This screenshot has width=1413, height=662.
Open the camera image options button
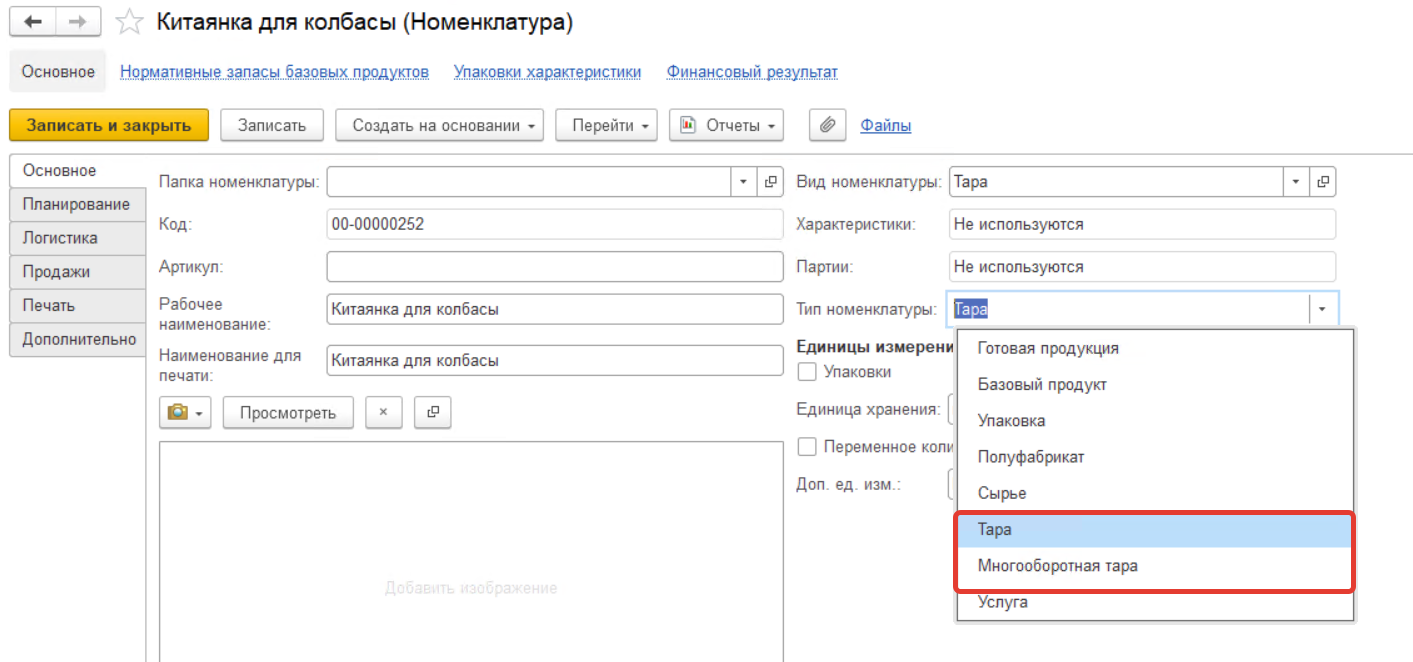[x=184, y=412]
